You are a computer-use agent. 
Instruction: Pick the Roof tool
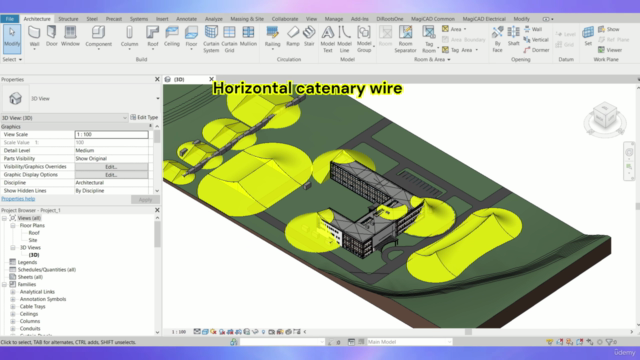153,37
